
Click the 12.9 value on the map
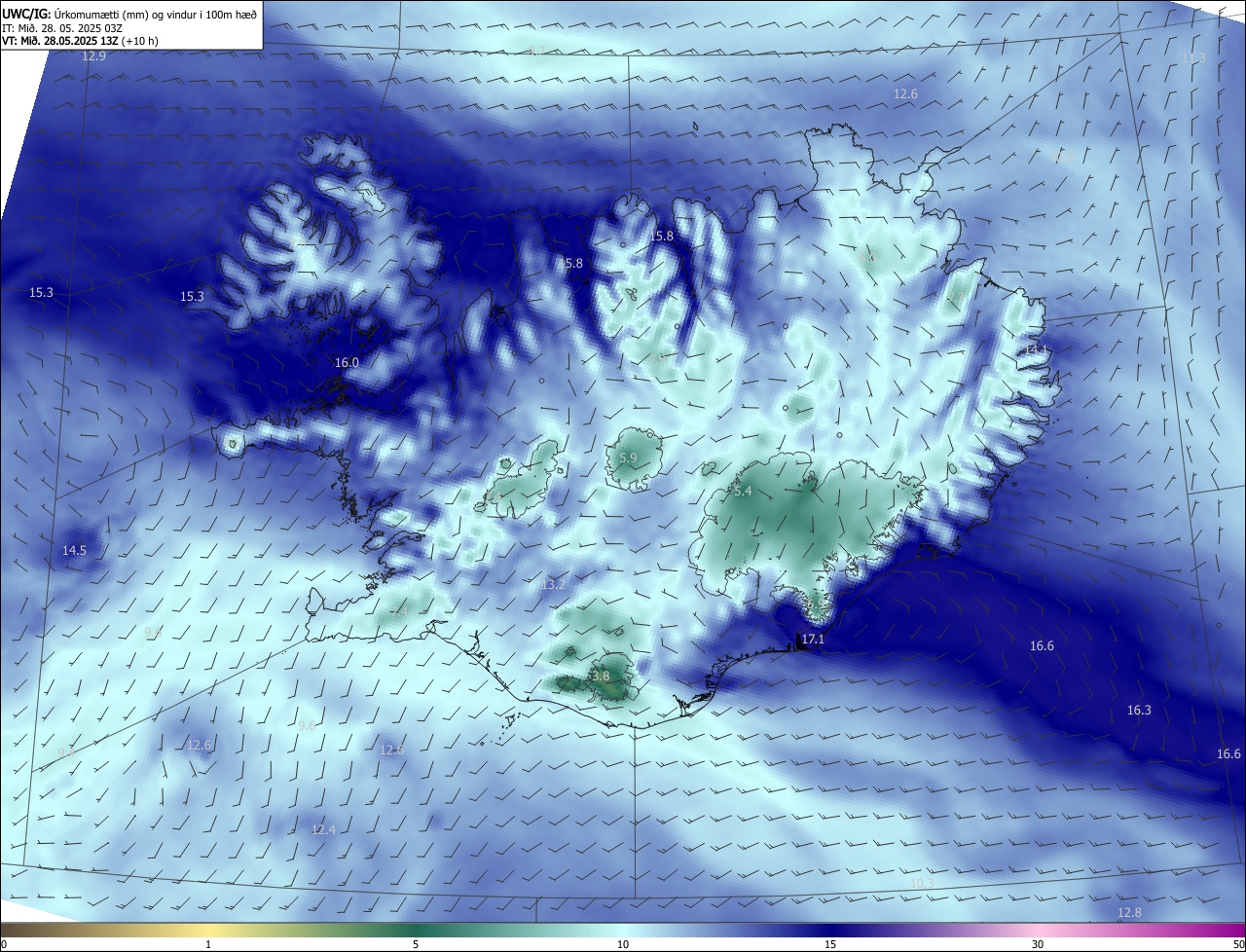tap(93, 56)
